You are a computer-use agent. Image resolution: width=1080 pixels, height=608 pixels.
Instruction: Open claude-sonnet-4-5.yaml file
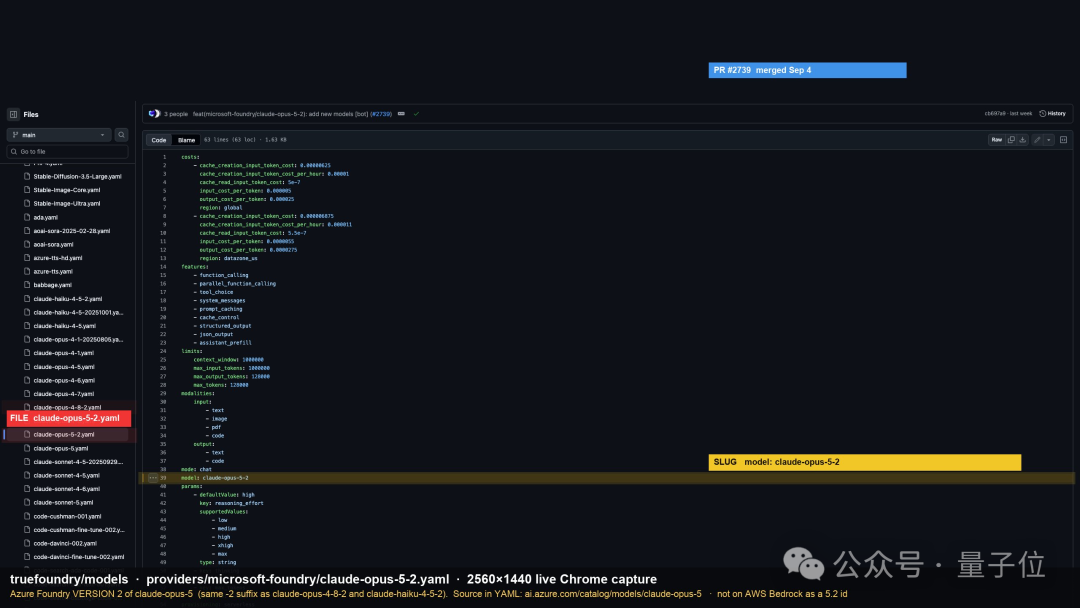[x=66, y=476]
